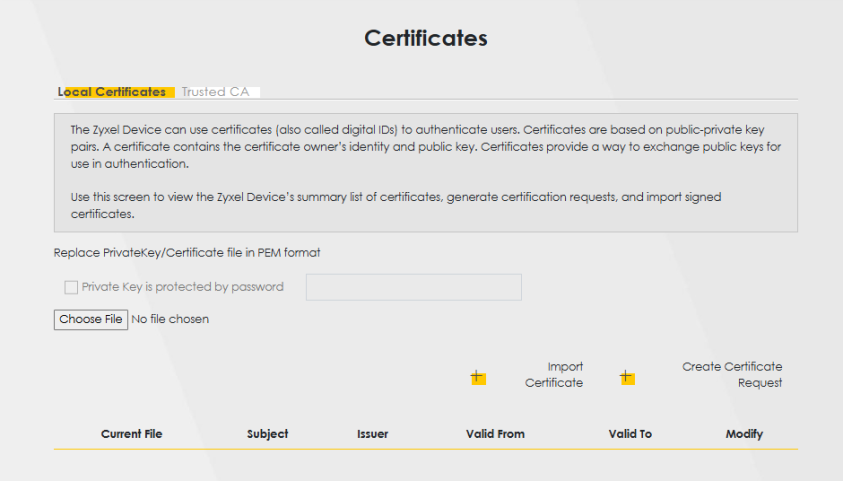Click the paragraph starting 'The Zyxel Device can use'
This screenshot has width=843, height=481.
[425, 147]
